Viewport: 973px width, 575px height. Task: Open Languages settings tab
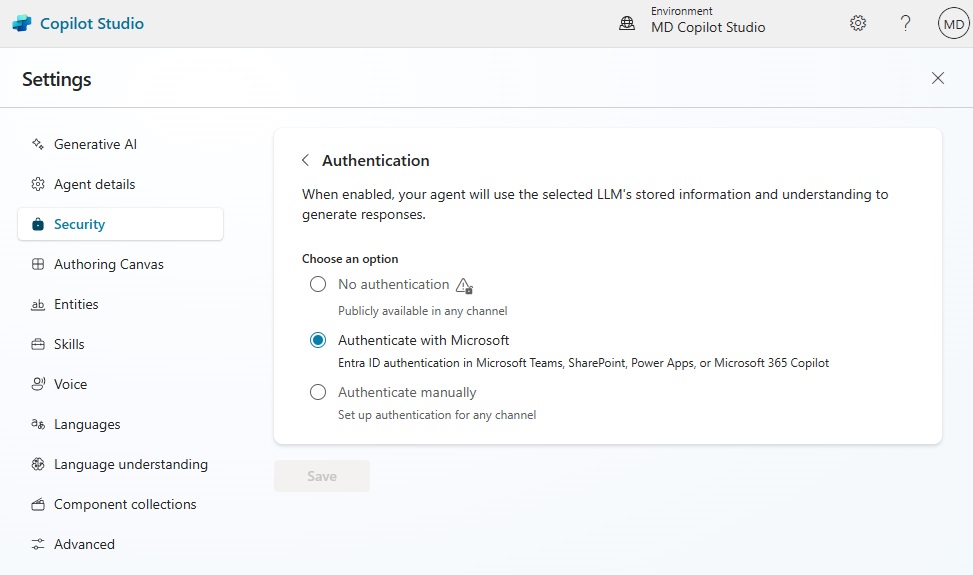tap(120, 424)
